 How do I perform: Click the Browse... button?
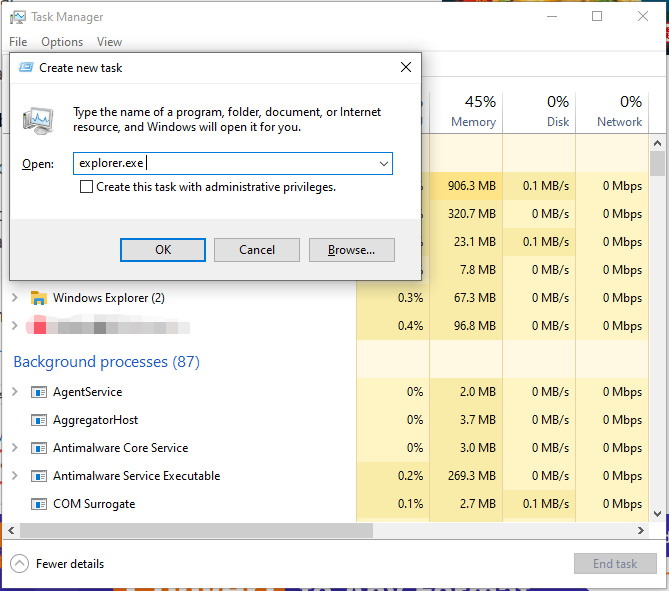(352, 250)
